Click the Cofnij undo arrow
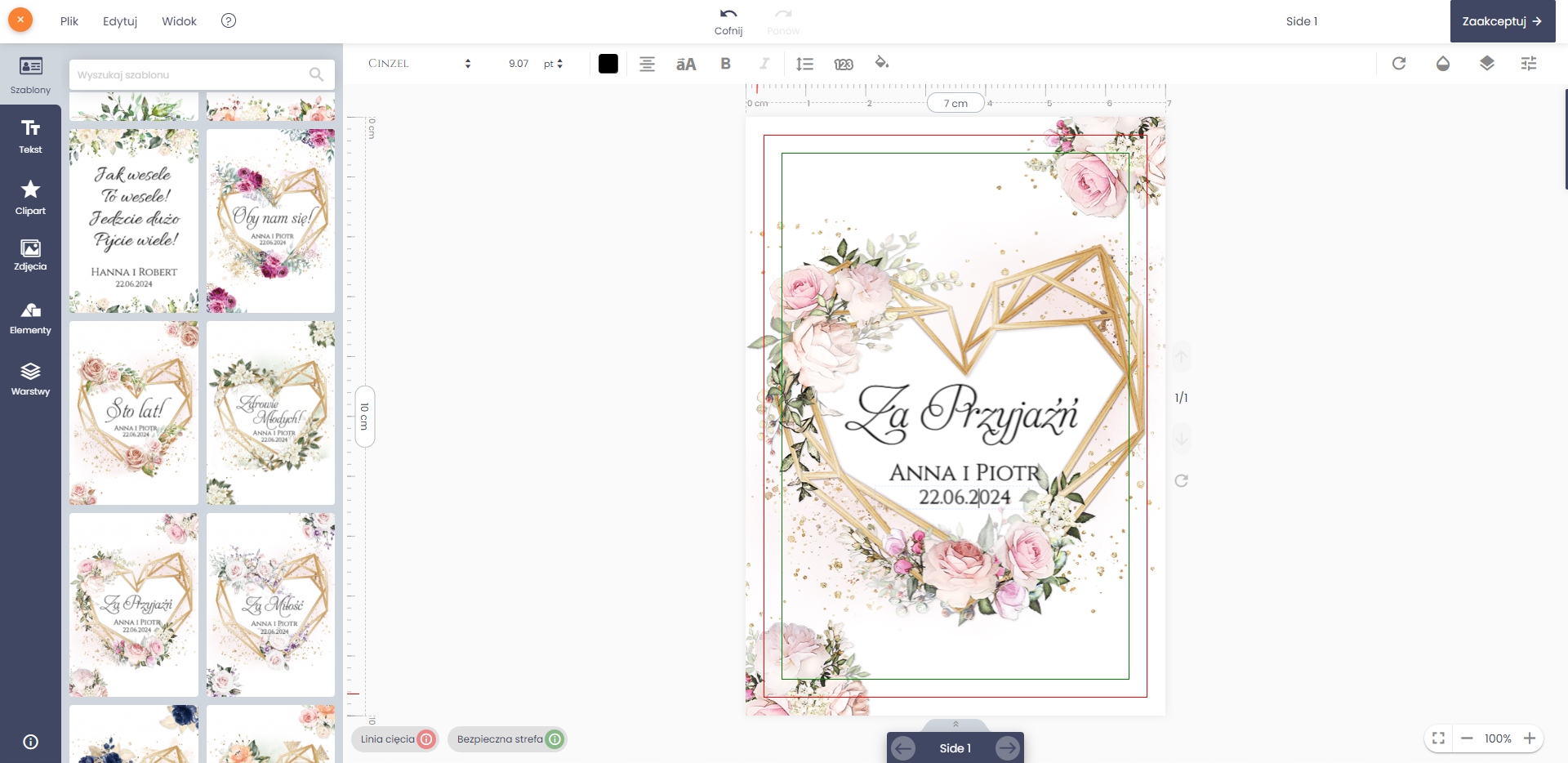Image resolution: width=1568 pixels, height=763 pixels. point(728,15)
